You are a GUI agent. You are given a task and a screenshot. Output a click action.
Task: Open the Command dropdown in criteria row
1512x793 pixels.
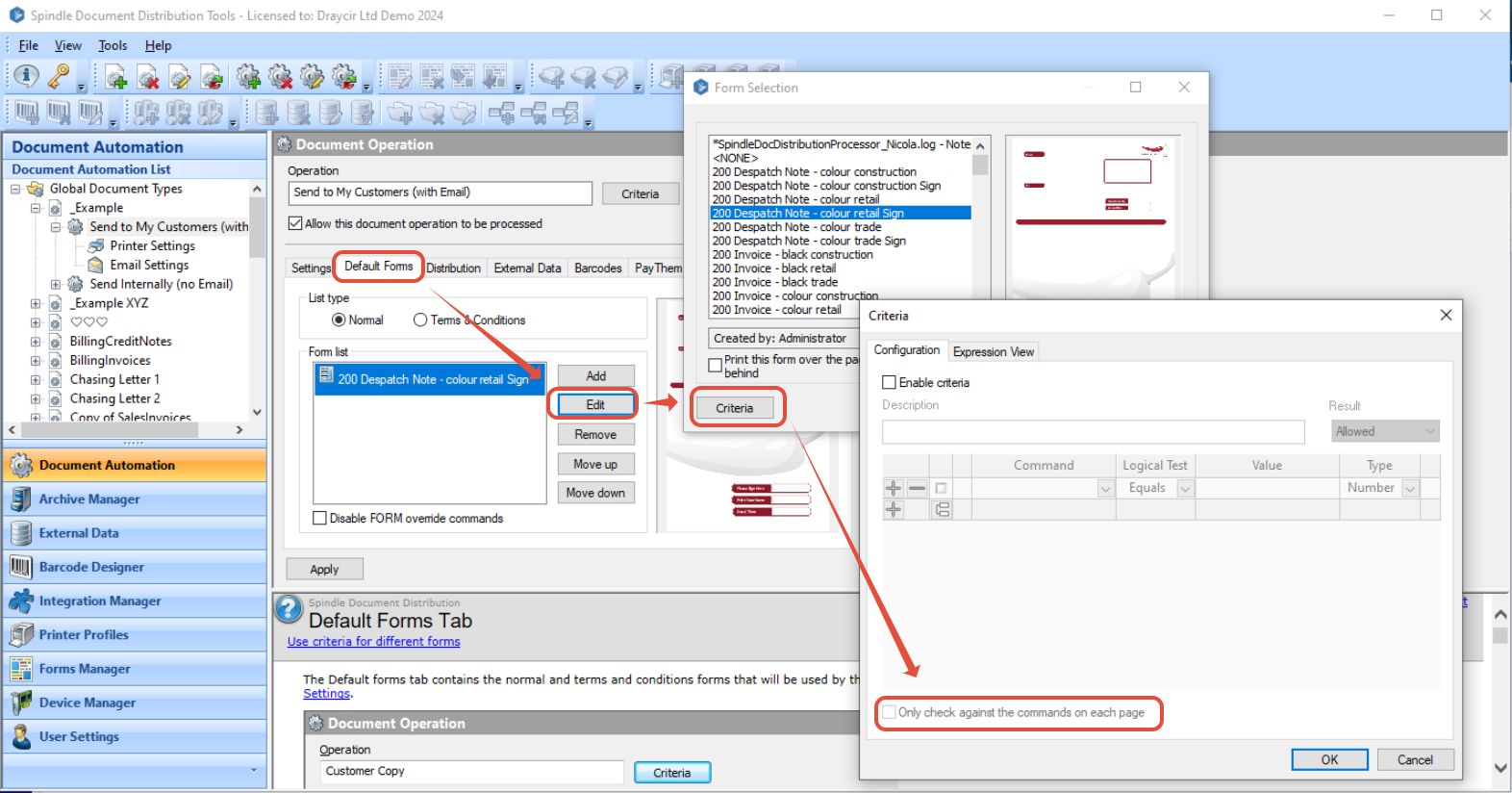[1105, 489]
